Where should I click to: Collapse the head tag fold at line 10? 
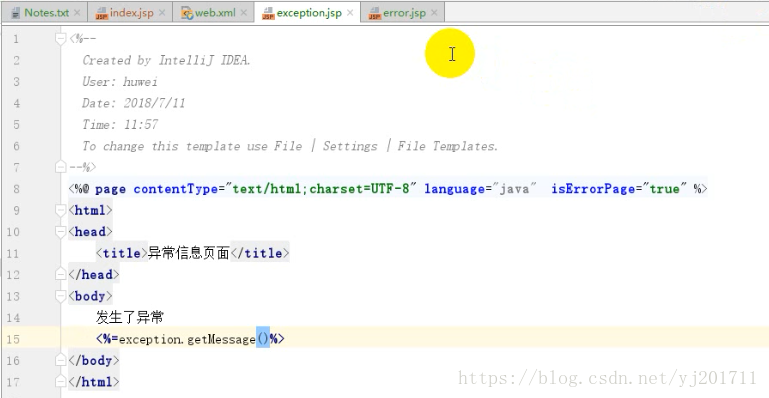click(61, 232)
